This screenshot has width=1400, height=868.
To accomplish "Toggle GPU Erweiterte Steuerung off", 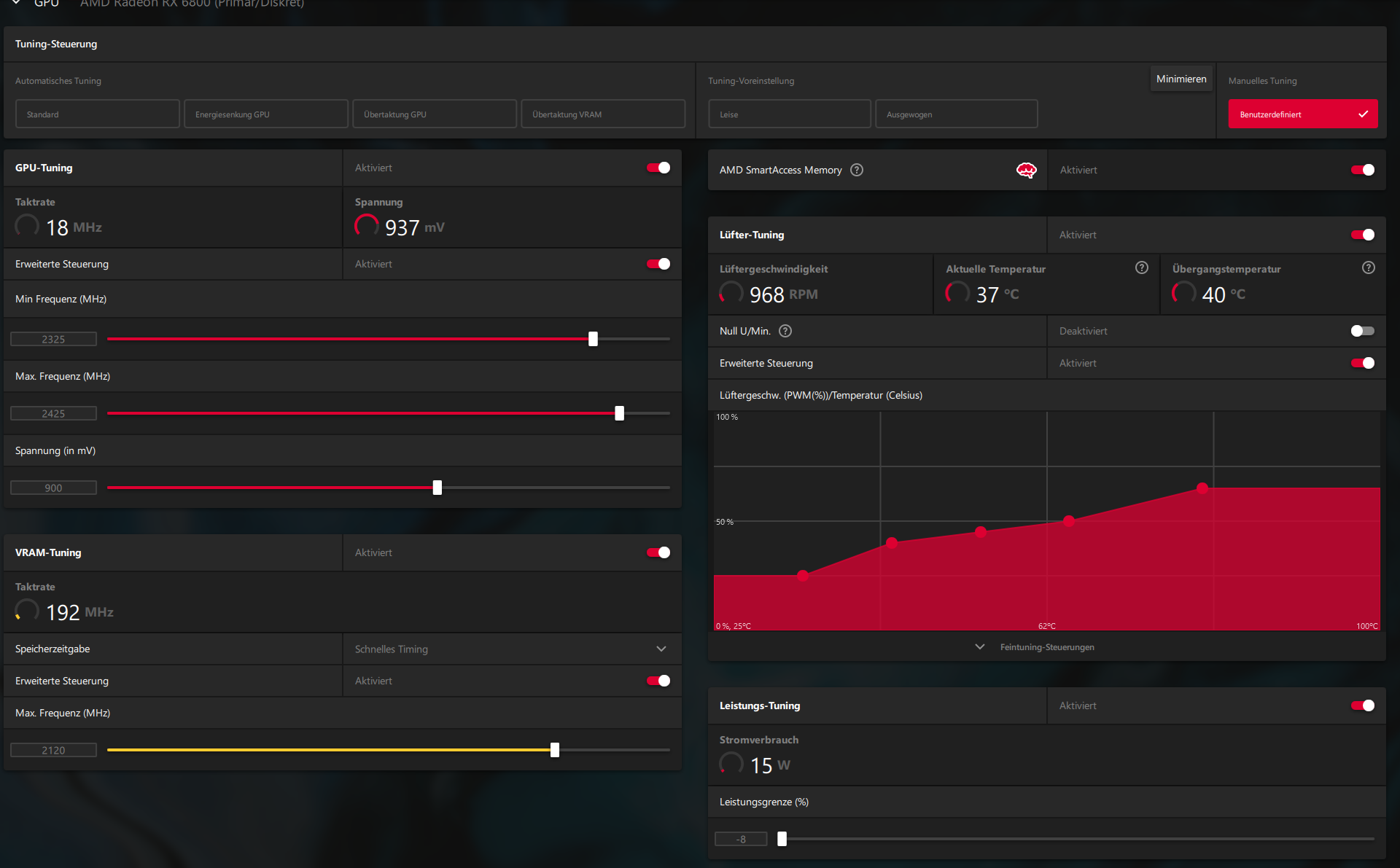I will tap(658, 264).
